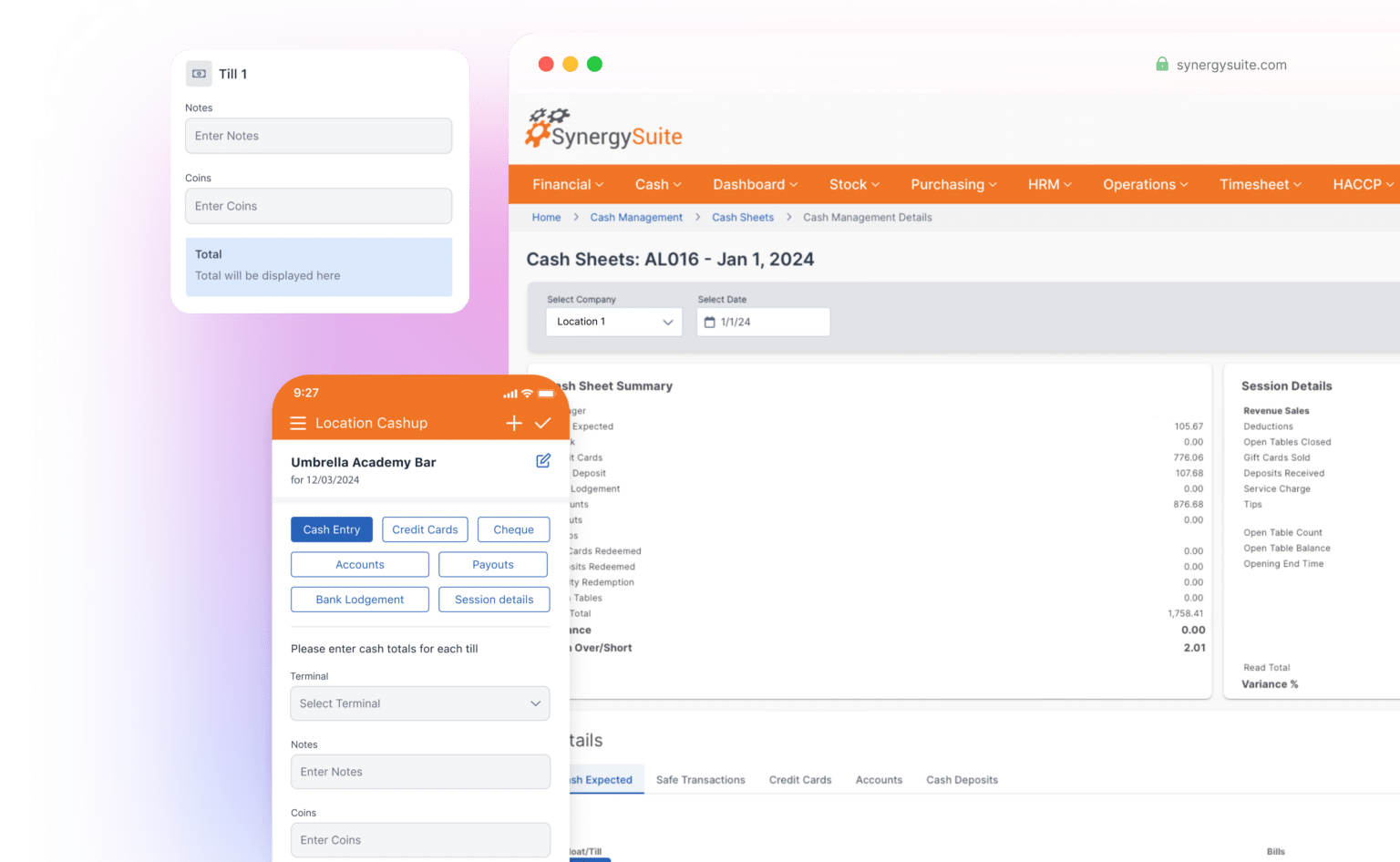
Task: Open the Payouts screen
Action: [x=492, y=564]
